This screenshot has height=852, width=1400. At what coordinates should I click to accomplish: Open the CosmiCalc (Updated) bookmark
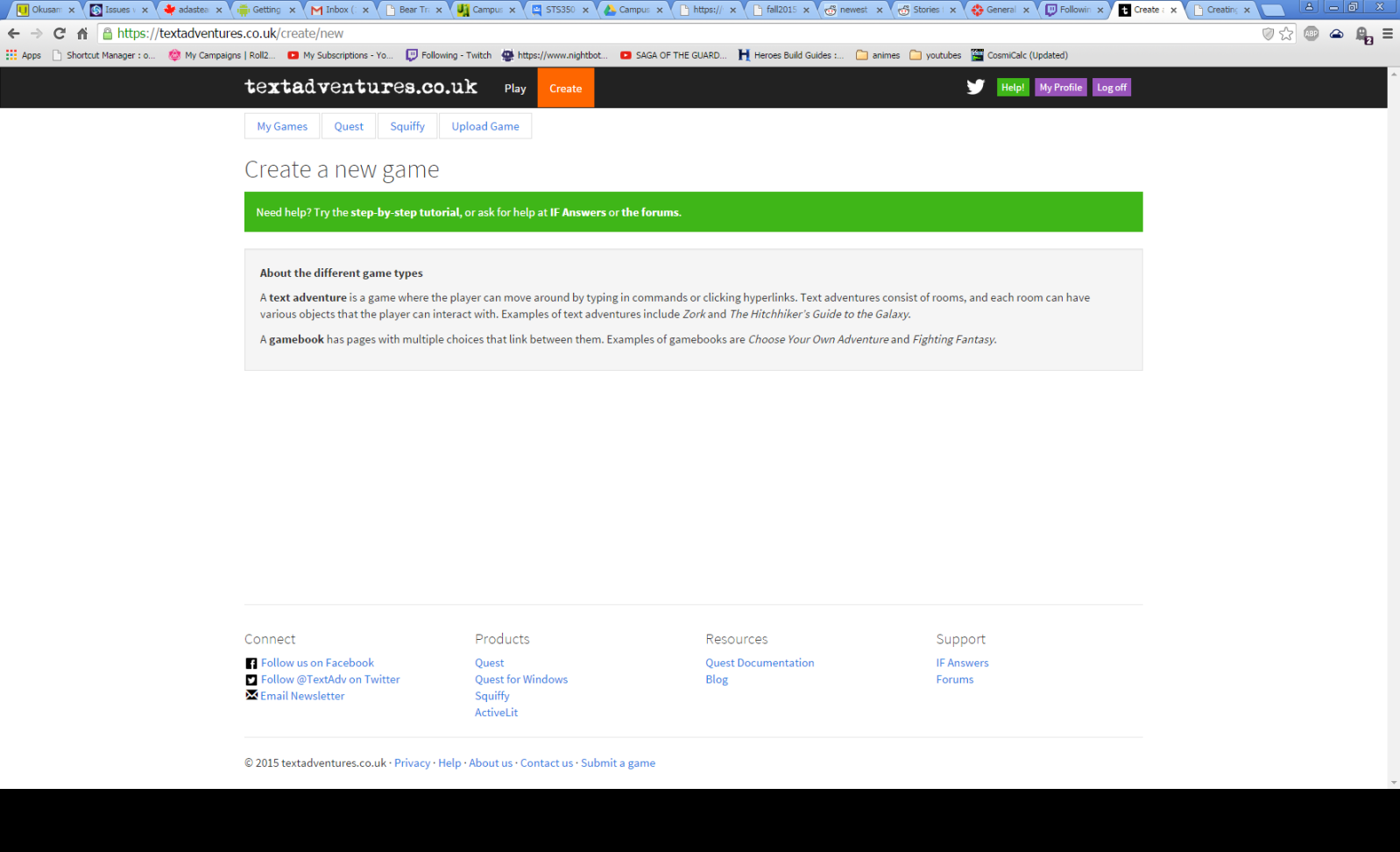pyautogui.click(x=1019, y=54)
